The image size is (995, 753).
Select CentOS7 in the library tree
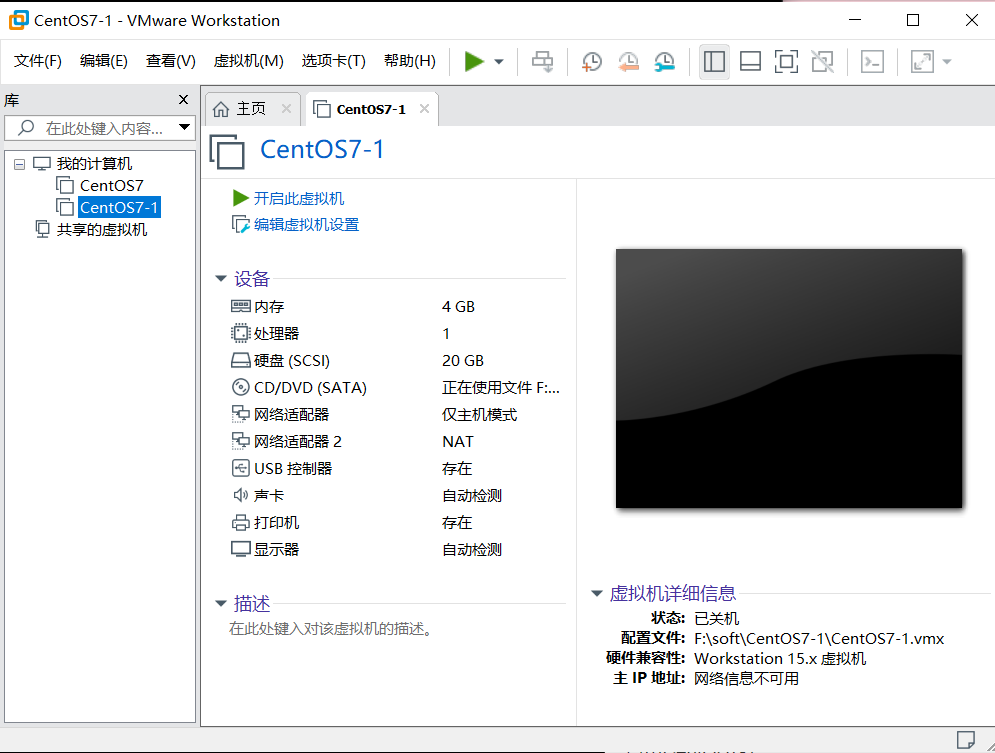click(x=109, y=185)
